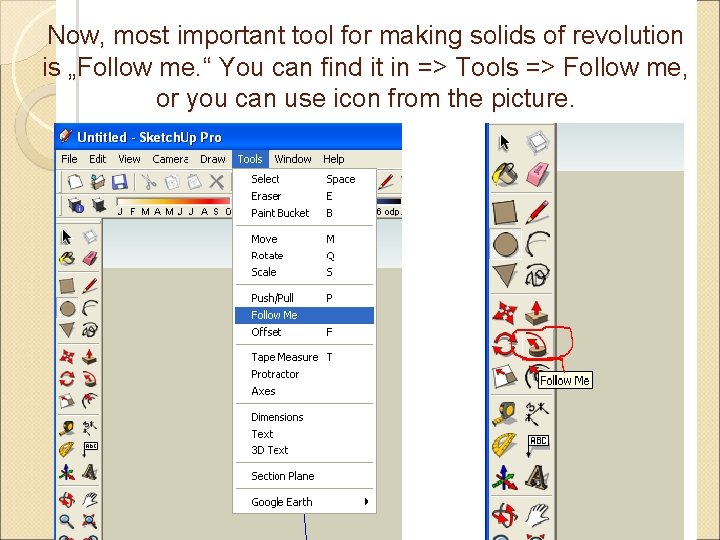The height and width of the screenshot is (540, 720).
Task: Choose the Follow Me tool in the small SketchUp window palette
Action: pos(90,379)
